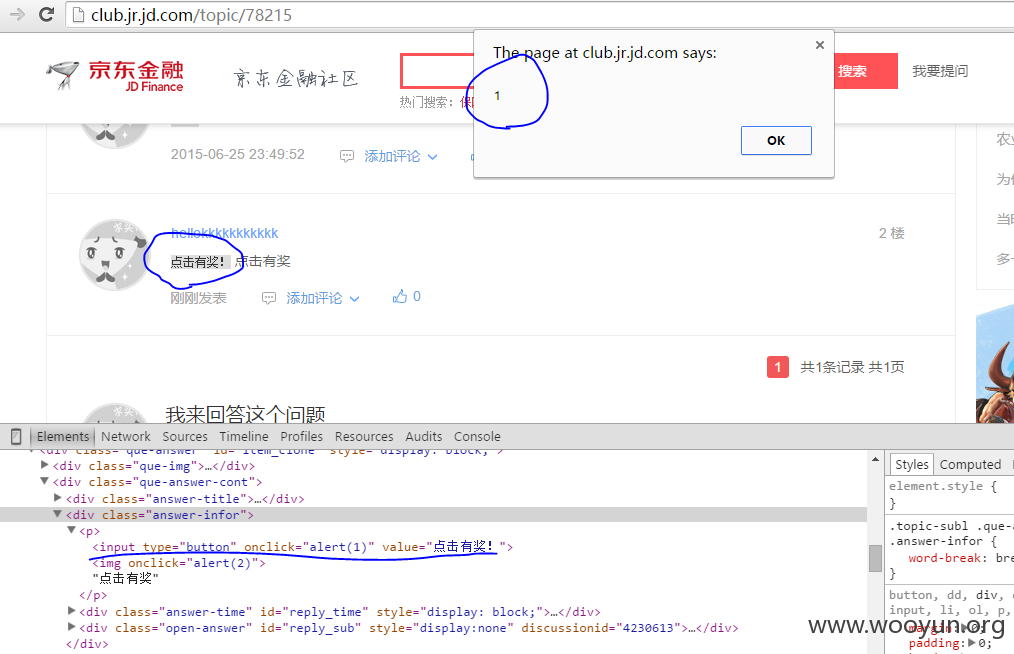The width and height of the screenshot is (1014, 654).
Task: Switch to the Elements tab in DevTools
Action: coord(63,436)
